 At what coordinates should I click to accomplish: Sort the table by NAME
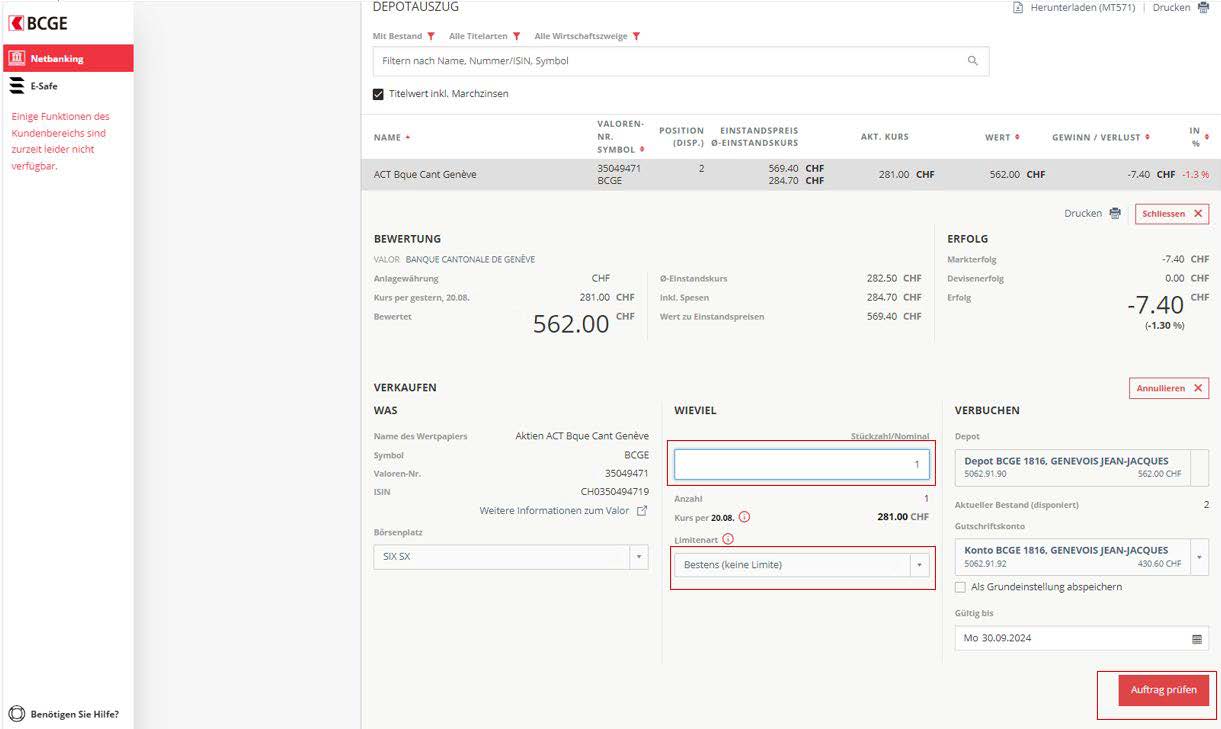[392, 137]
